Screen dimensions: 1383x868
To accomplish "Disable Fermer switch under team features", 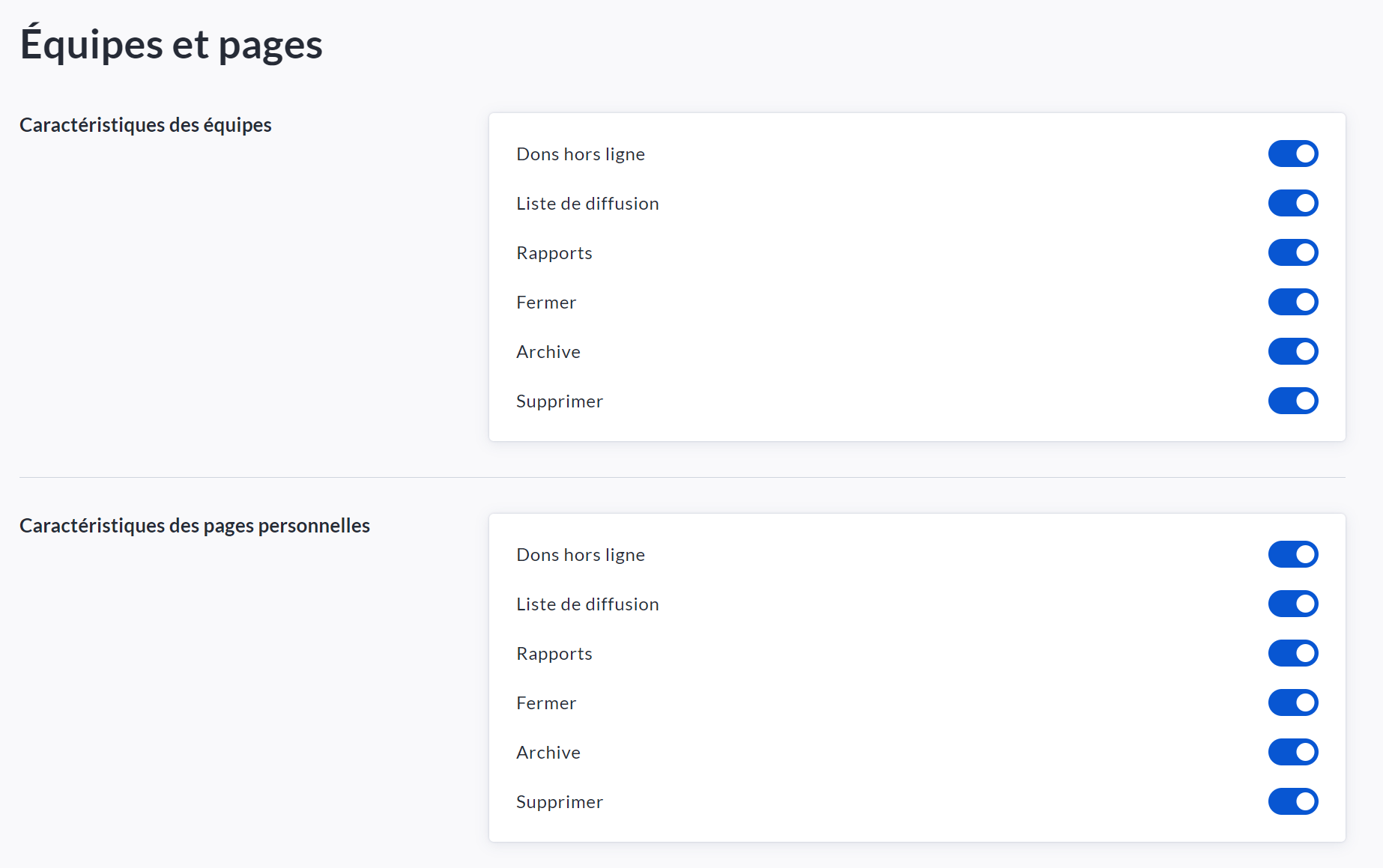I will point(1292,302).
